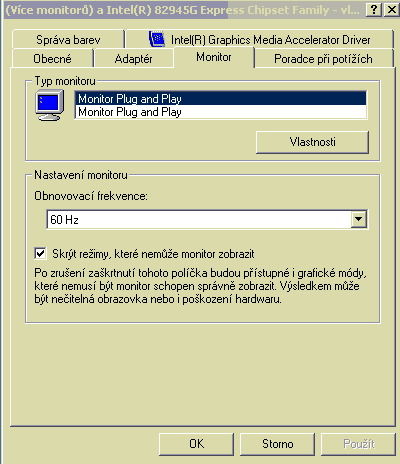The height and width of the screenshot is (464, 400).
Task: Select the first Monitor Plug and Play entry
Action: 221,99
